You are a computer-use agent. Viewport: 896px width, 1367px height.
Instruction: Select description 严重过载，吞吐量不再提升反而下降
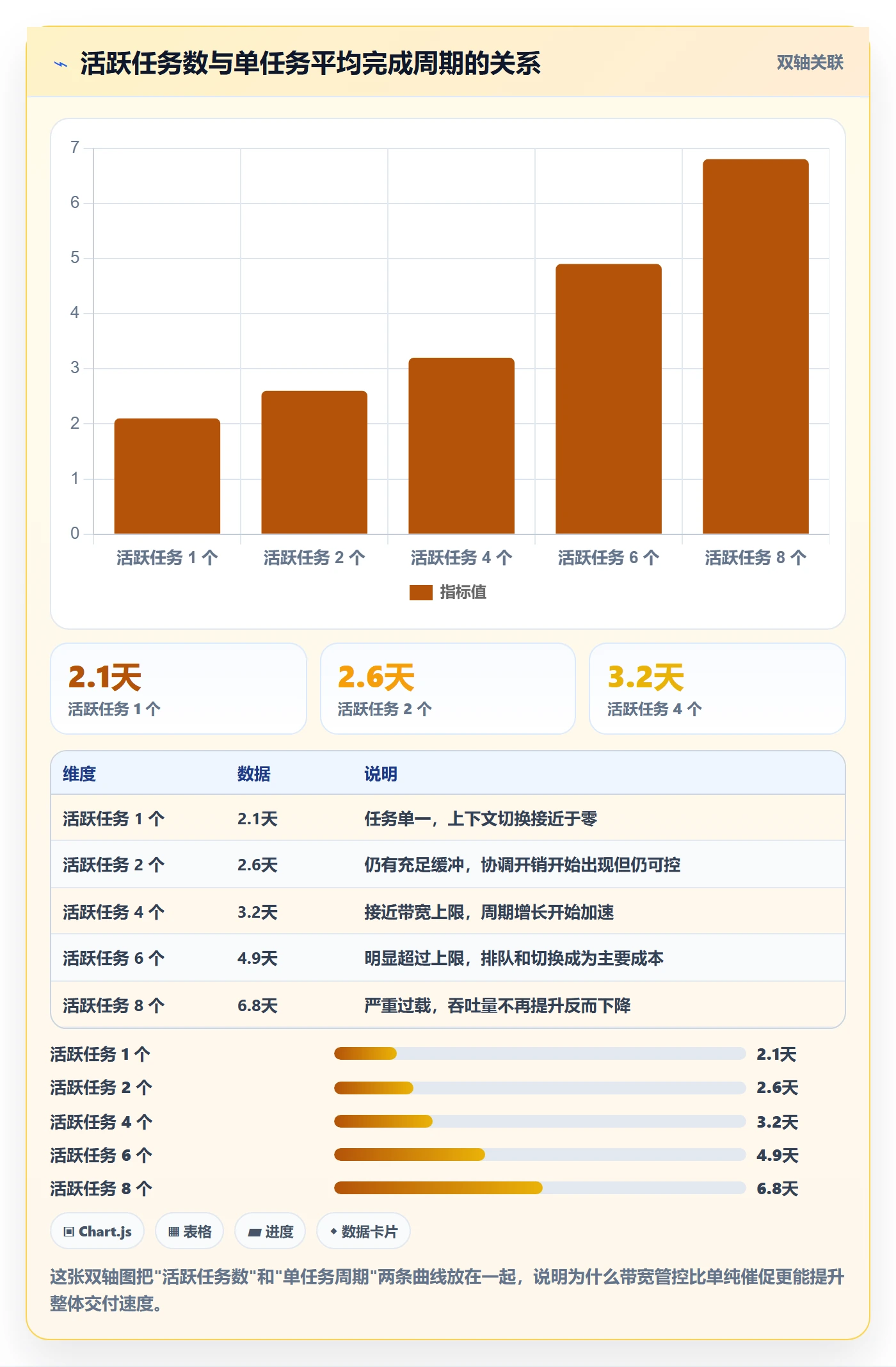click(497, 1005)
